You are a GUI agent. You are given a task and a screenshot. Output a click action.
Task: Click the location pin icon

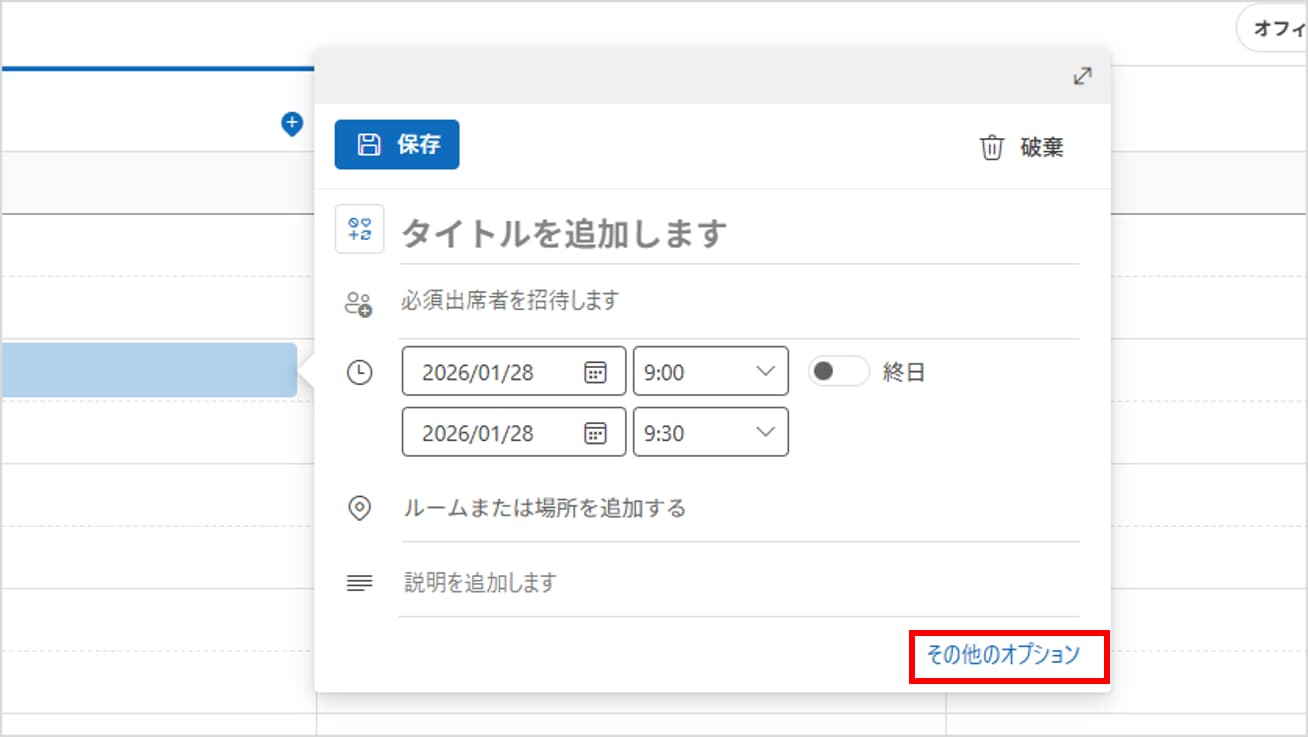(359, 508)
